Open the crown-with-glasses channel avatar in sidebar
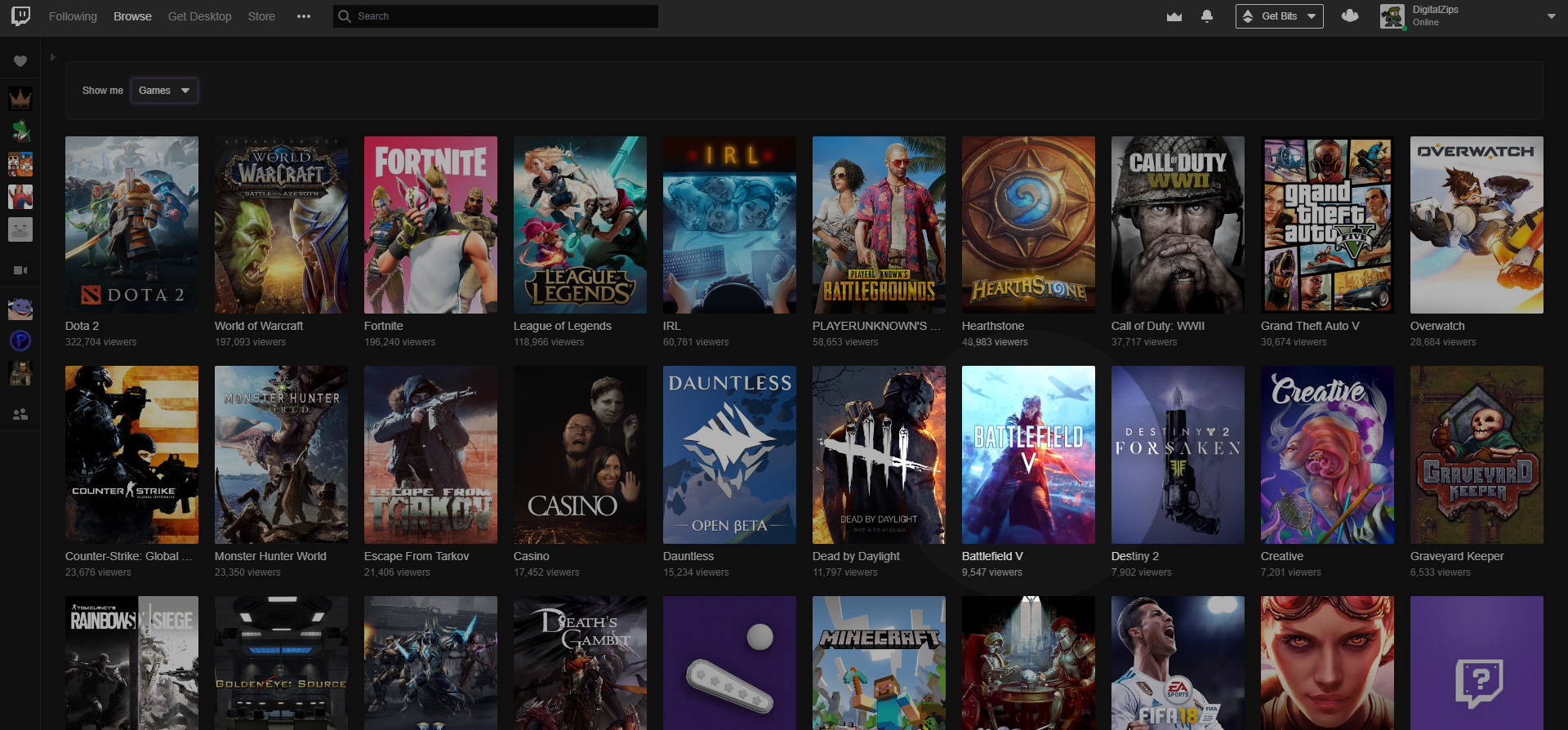The width and height of the screenshot is (1568, 730). click(20, 99)
